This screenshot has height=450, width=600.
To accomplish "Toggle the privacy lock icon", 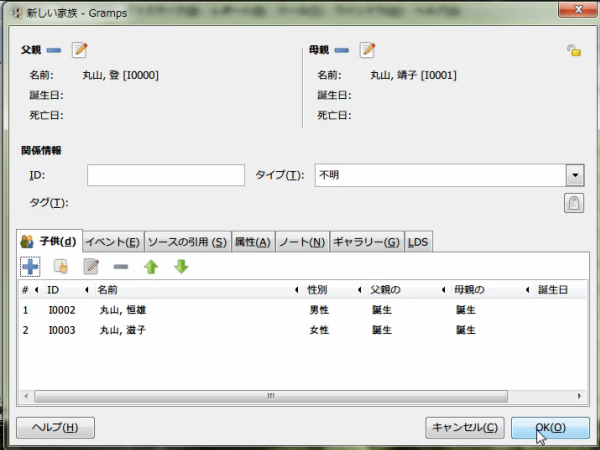I will click(x=574, y=50).
